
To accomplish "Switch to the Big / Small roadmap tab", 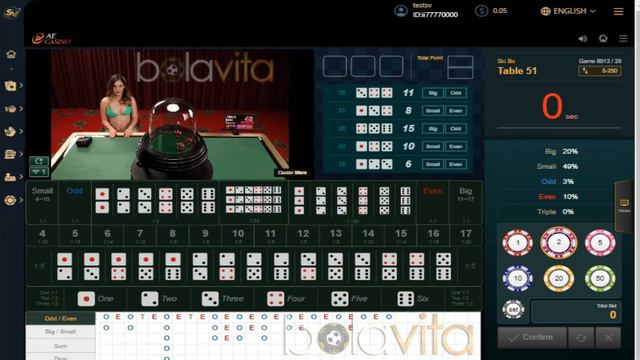I will (61, 332).
